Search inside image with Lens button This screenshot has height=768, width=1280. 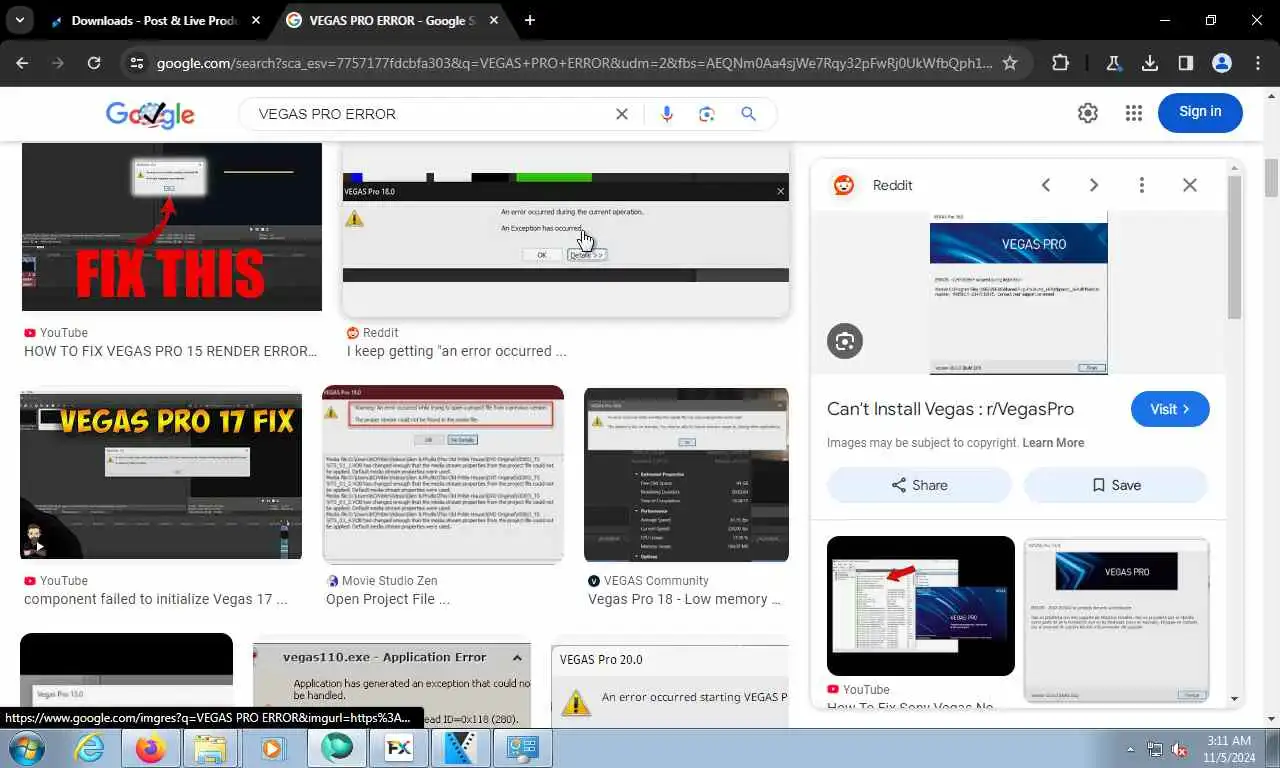click(845, 341)
